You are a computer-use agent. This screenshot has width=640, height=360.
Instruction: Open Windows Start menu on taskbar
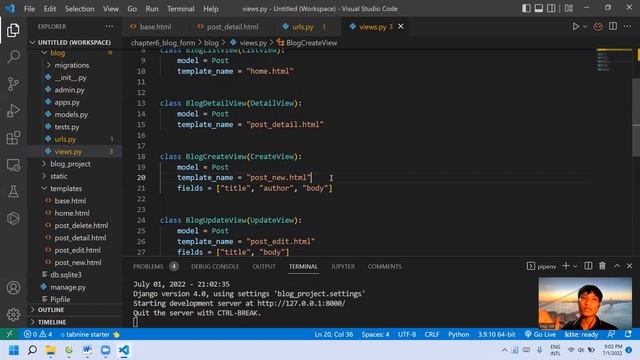13,350
